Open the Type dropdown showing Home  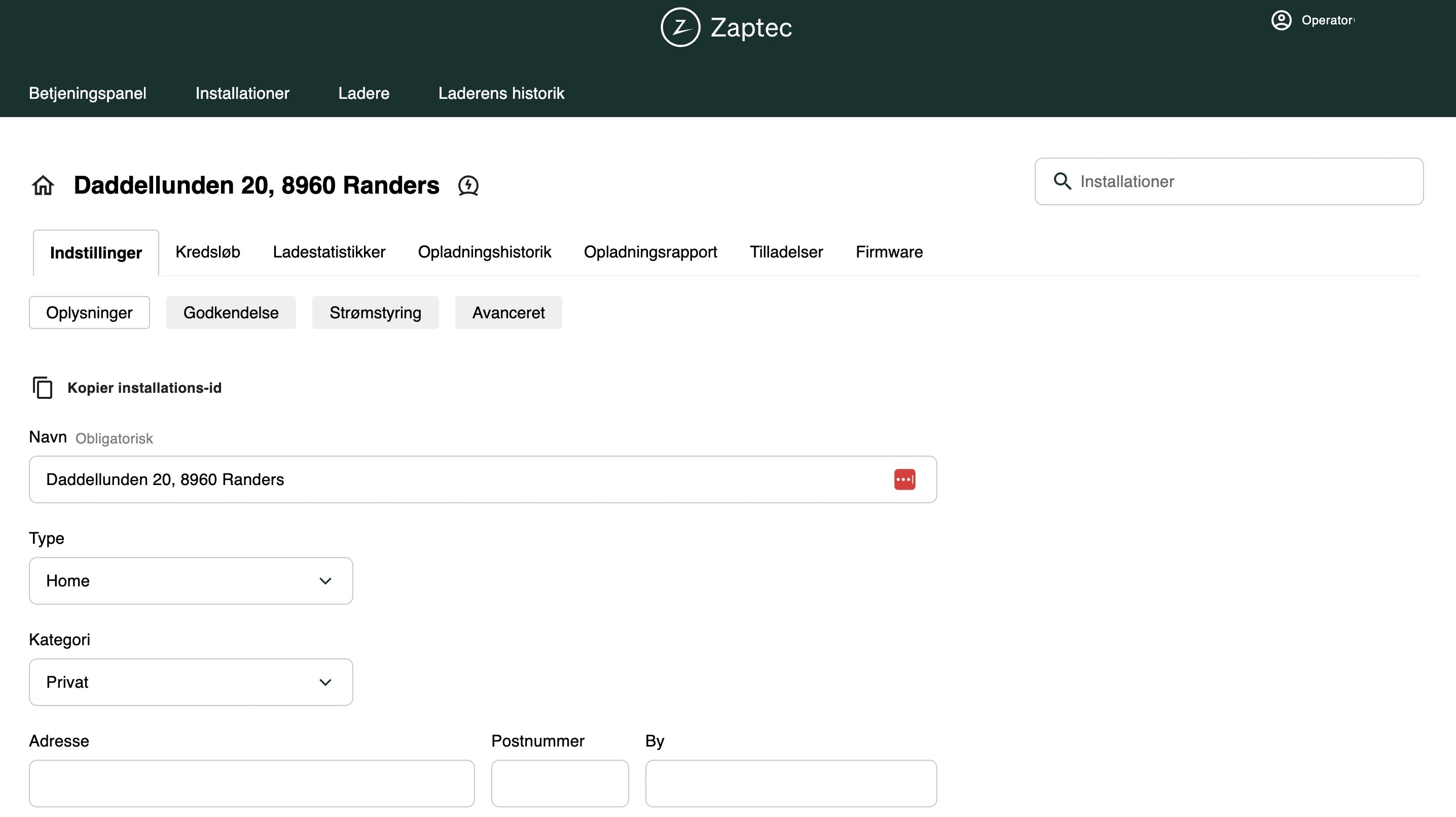point(191,581)
